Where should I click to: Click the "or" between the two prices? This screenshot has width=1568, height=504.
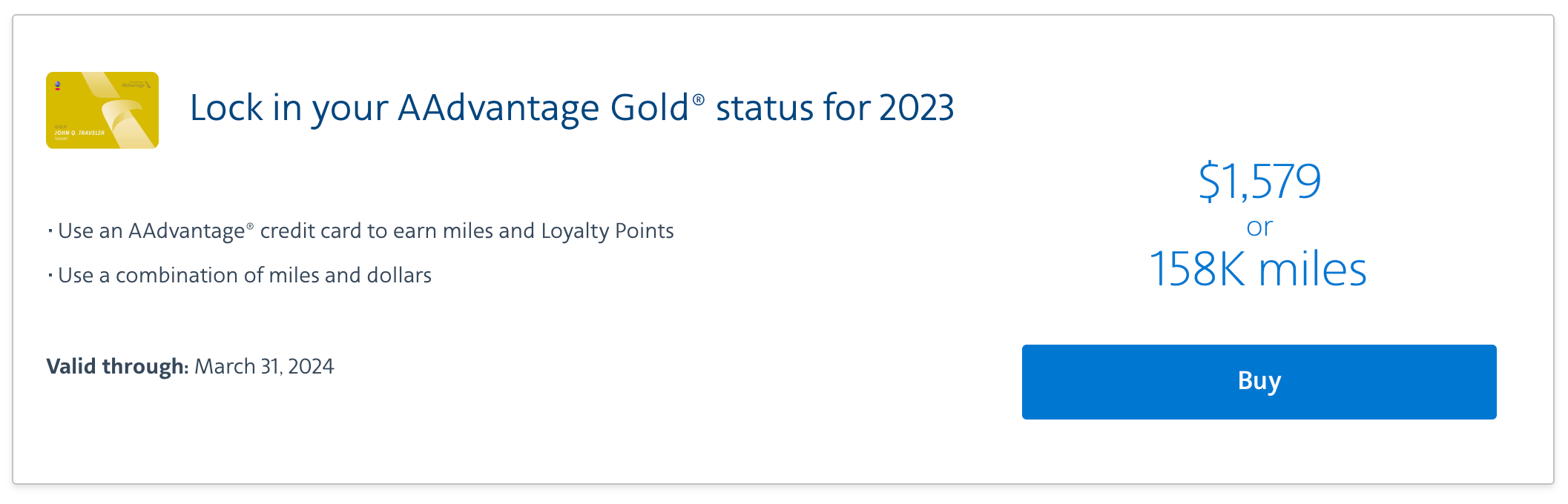(1259, 227)
